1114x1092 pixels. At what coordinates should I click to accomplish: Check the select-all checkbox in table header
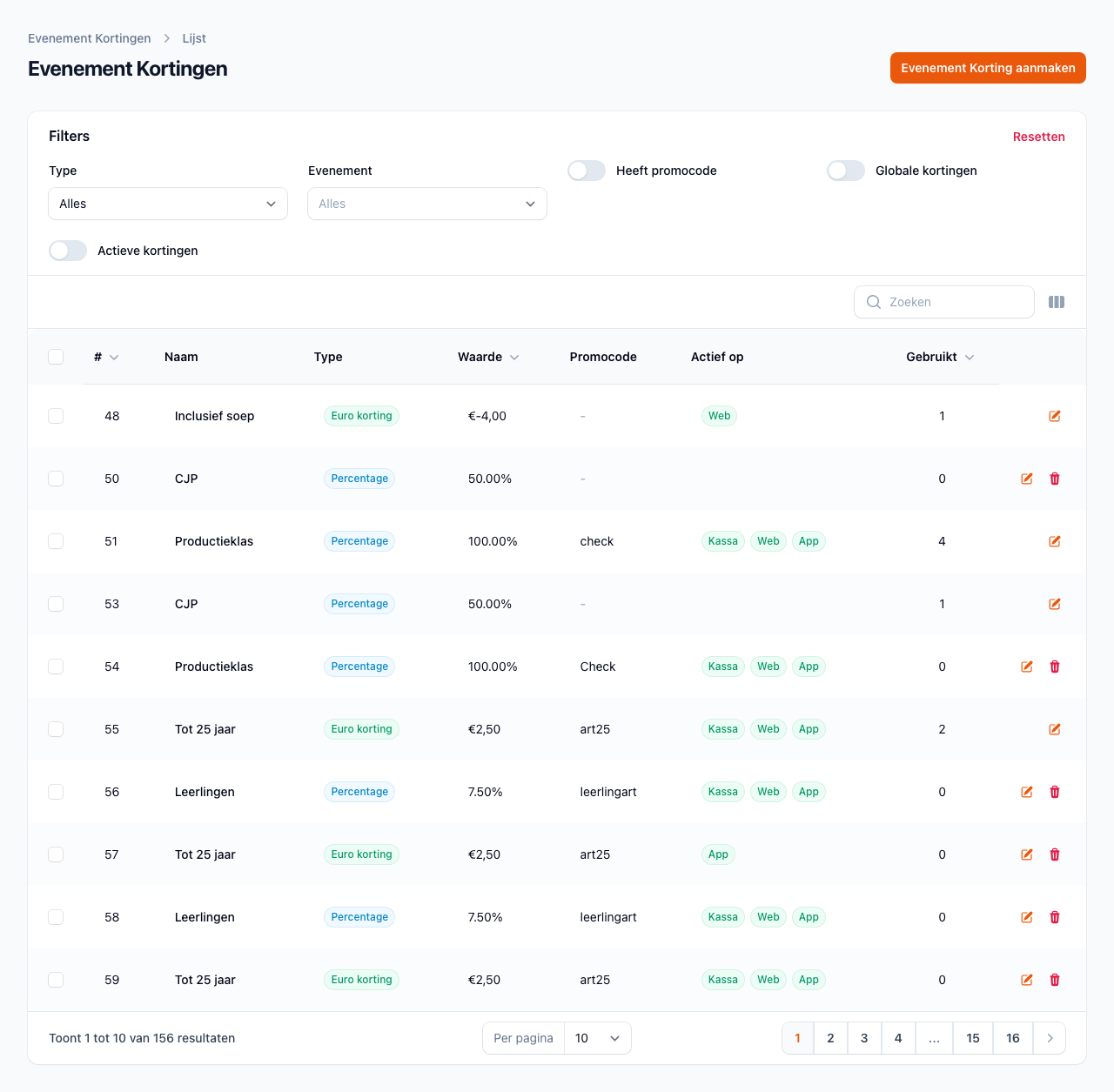[56, 357]
